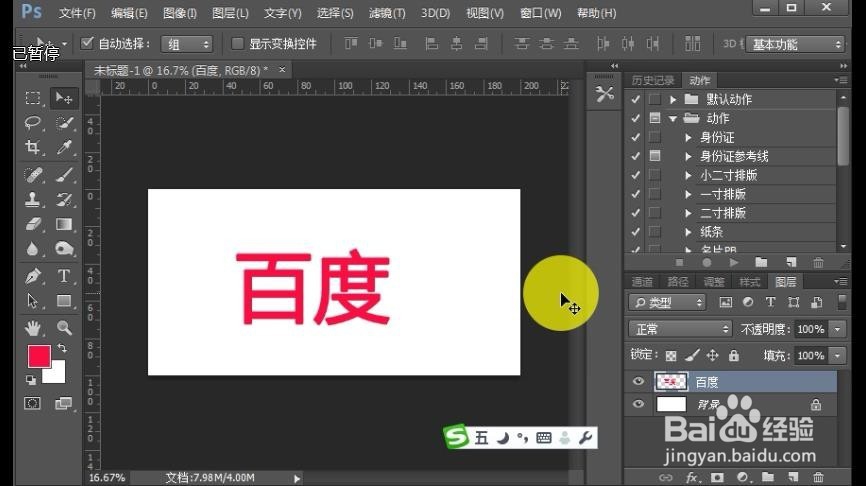Toggle Auto-Select checkbox
This screenshot has height=486, width=866.
[x=87, y=43]
